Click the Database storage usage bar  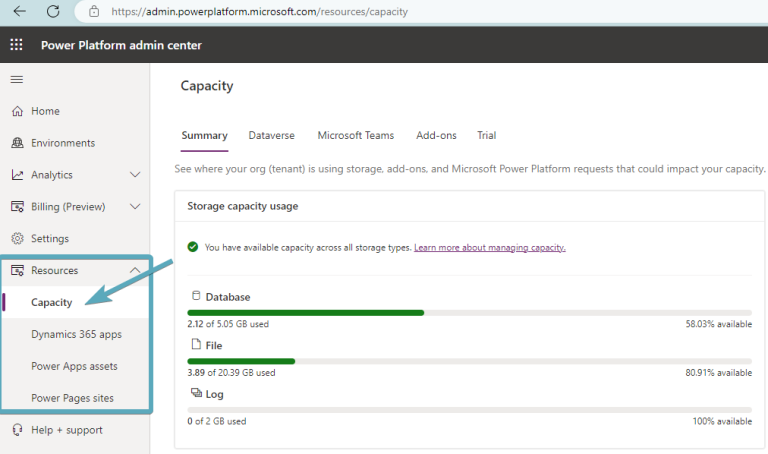(x=469, y=312)
